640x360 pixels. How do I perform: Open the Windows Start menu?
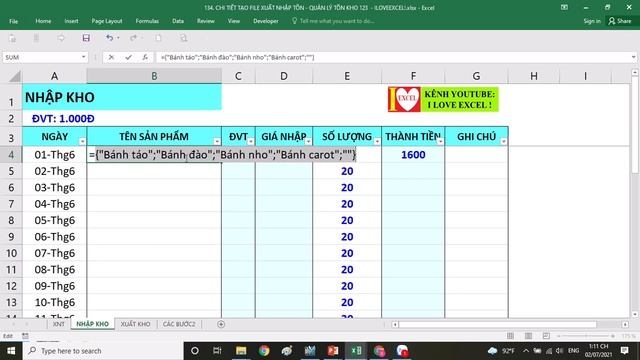[x=11, y=351]
